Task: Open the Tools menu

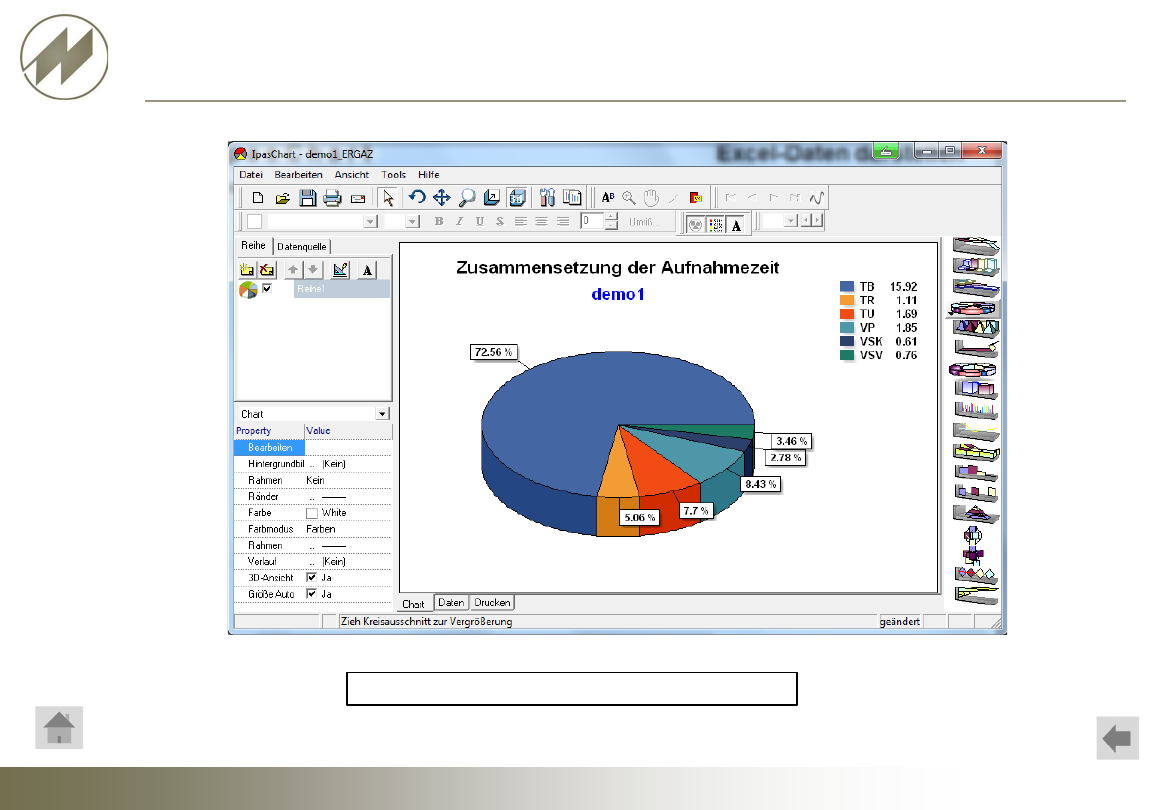Action: tap(393, 175)
